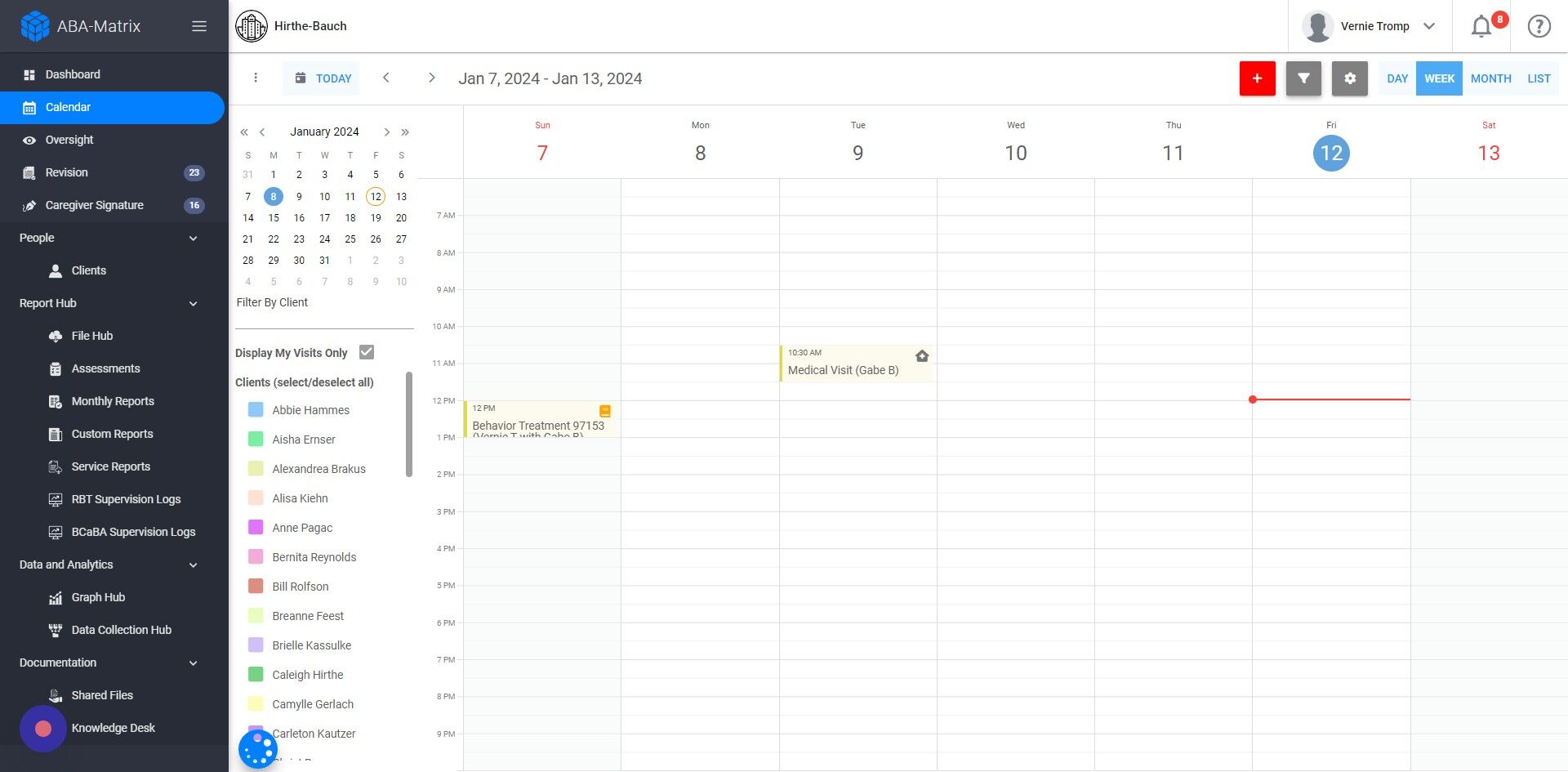Image resolution: width=1568 pixels, height=772 pixels.
Task: Go to previous week arrow
Action: [386, 78]
